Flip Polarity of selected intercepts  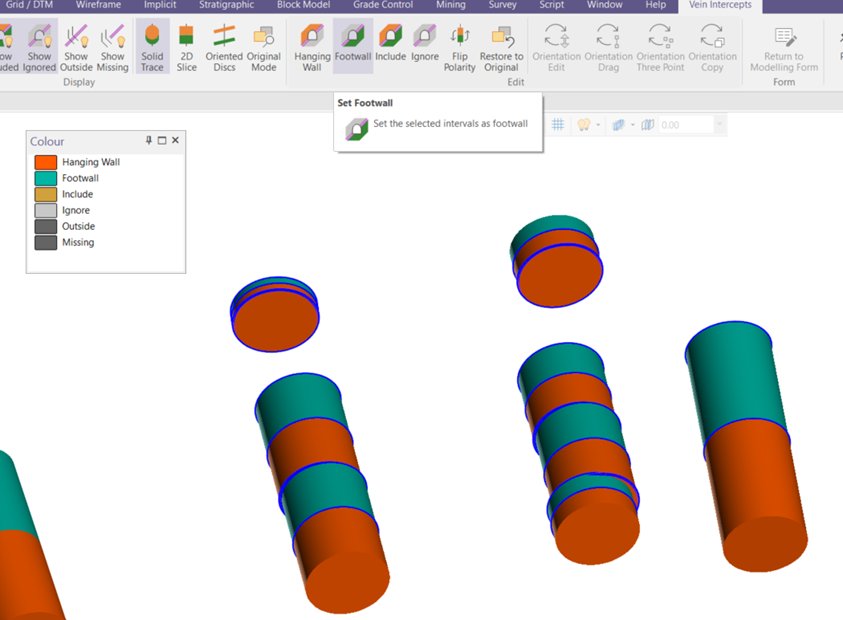pyautogui.click(x=460, y=46)
